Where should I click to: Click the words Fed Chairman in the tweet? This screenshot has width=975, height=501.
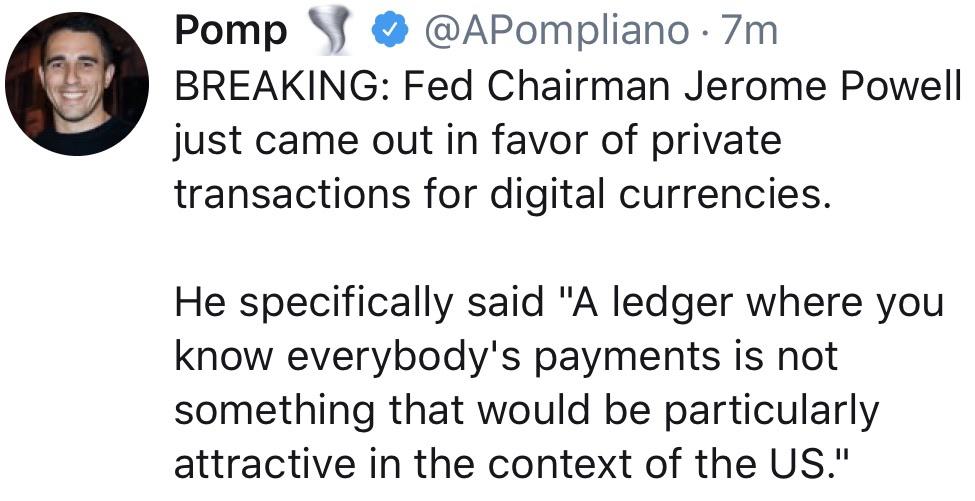(x=537, y=85)
